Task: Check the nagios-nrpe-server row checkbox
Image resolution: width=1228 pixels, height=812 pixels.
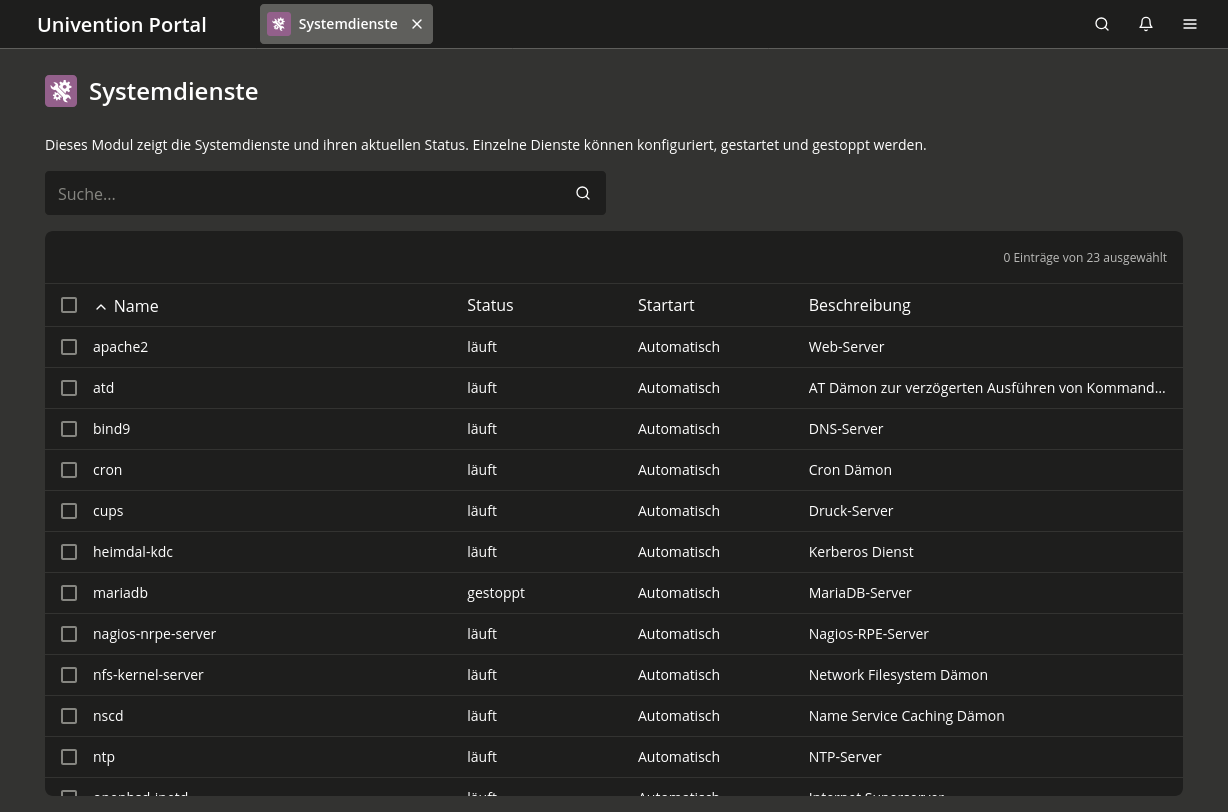Action: pos(69,634)
